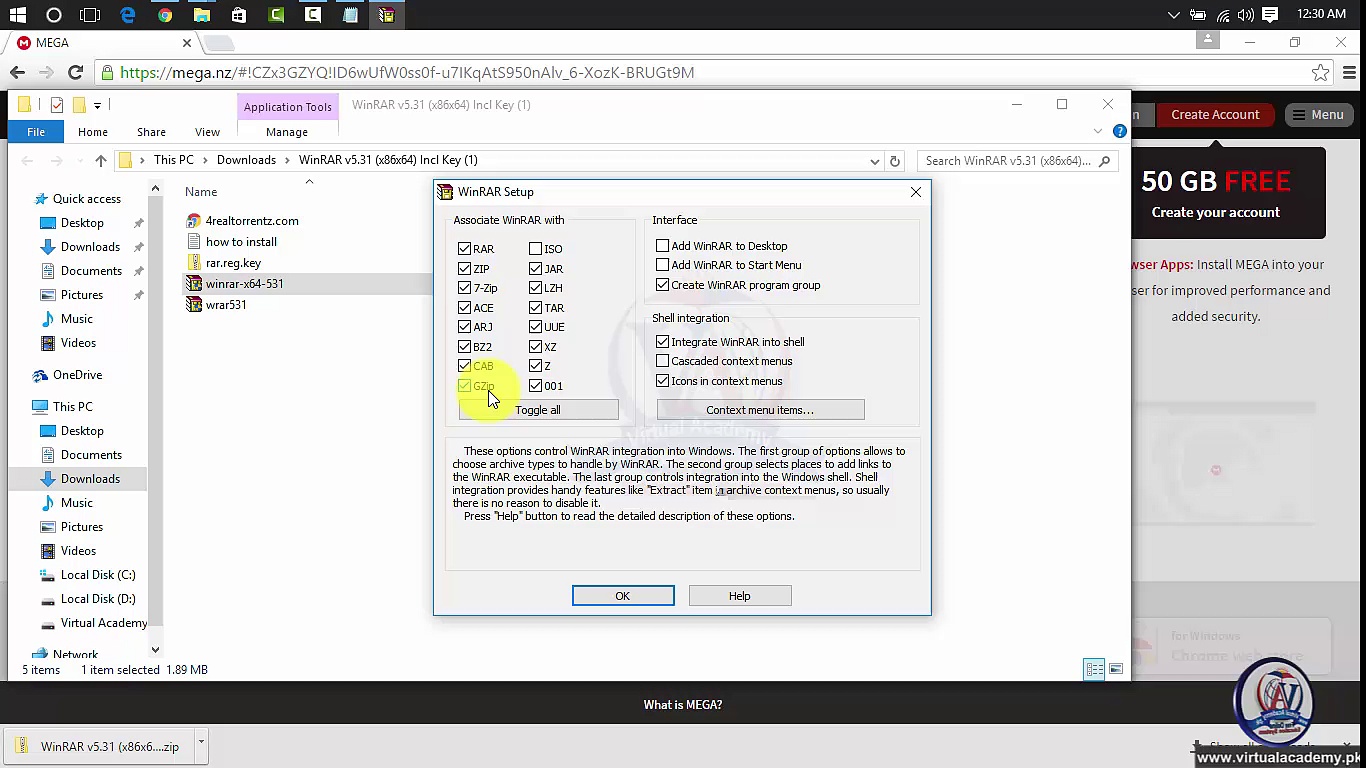Refresh the Explorer folder view
The height and width of the screenshot is (768, 1366).
tap(895, 160)
